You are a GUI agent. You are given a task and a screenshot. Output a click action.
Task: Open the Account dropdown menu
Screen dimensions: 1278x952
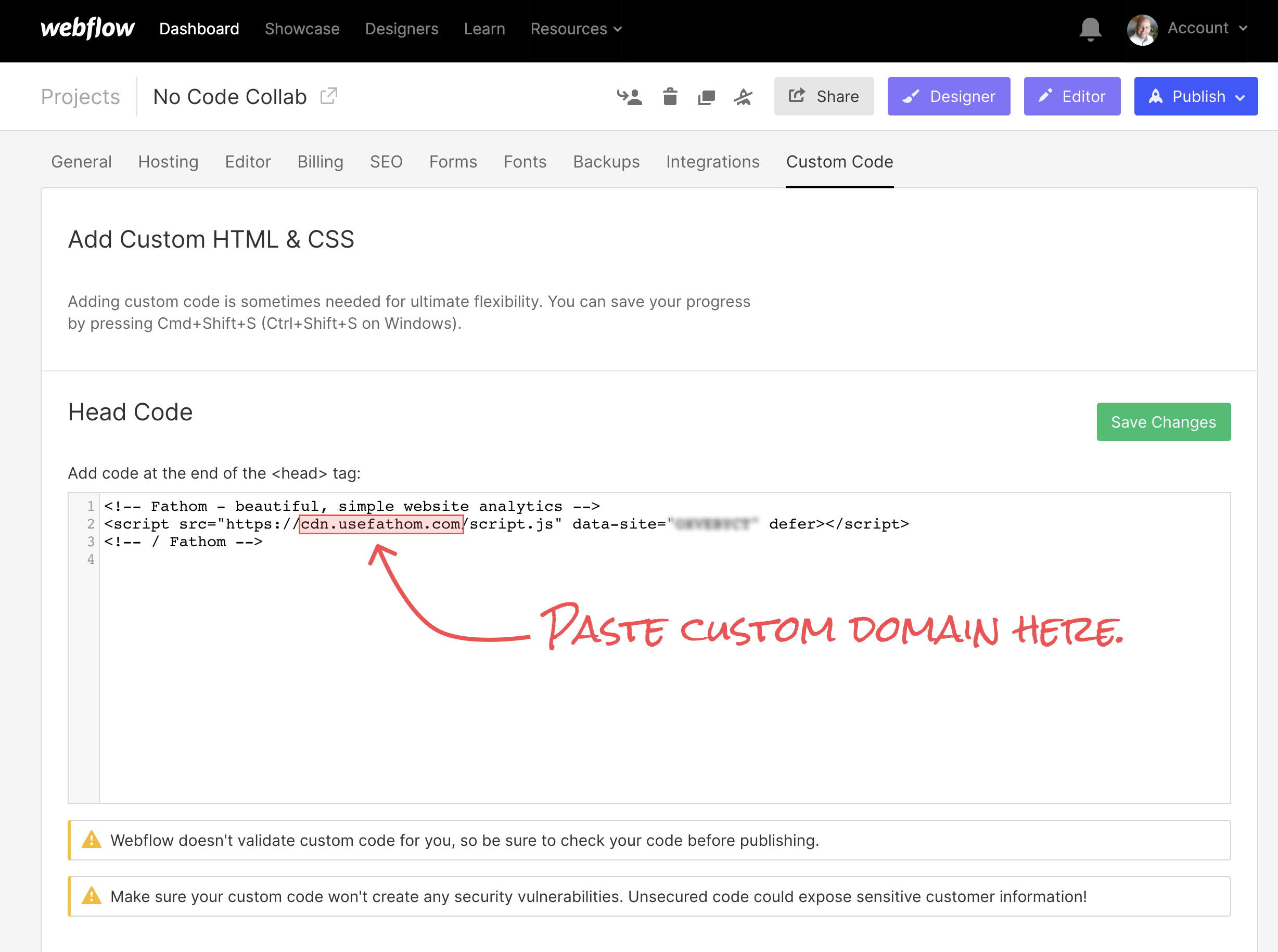coord(1207,28)
